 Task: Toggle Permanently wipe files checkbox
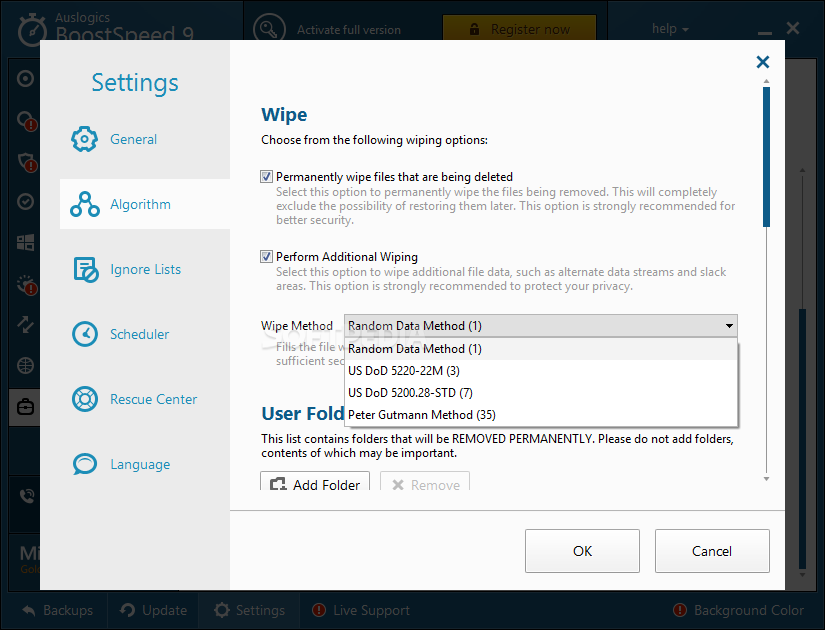(x=266, y=176)
